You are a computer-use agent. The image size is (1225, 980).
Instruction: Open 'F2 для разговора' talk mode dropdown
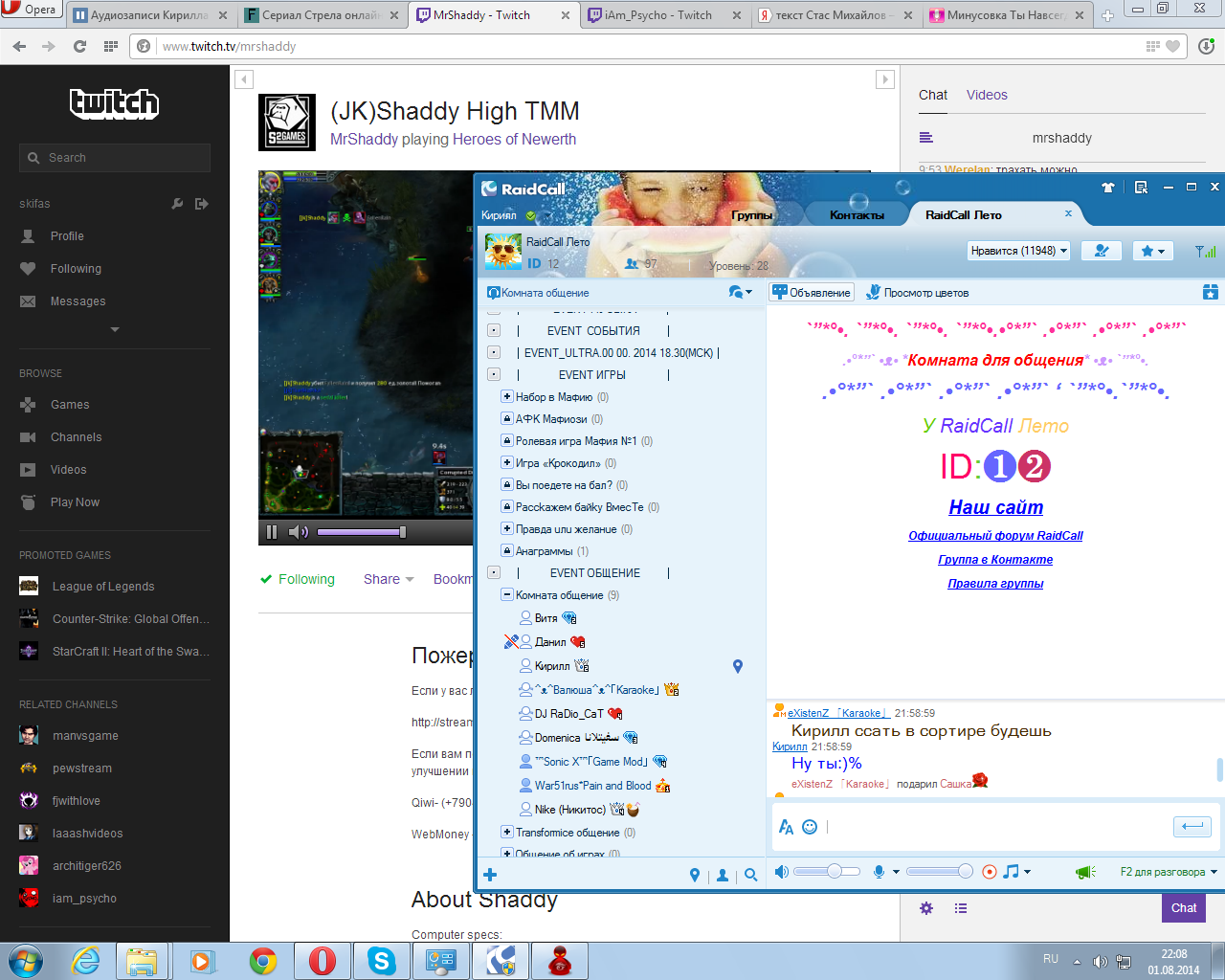1169,872
